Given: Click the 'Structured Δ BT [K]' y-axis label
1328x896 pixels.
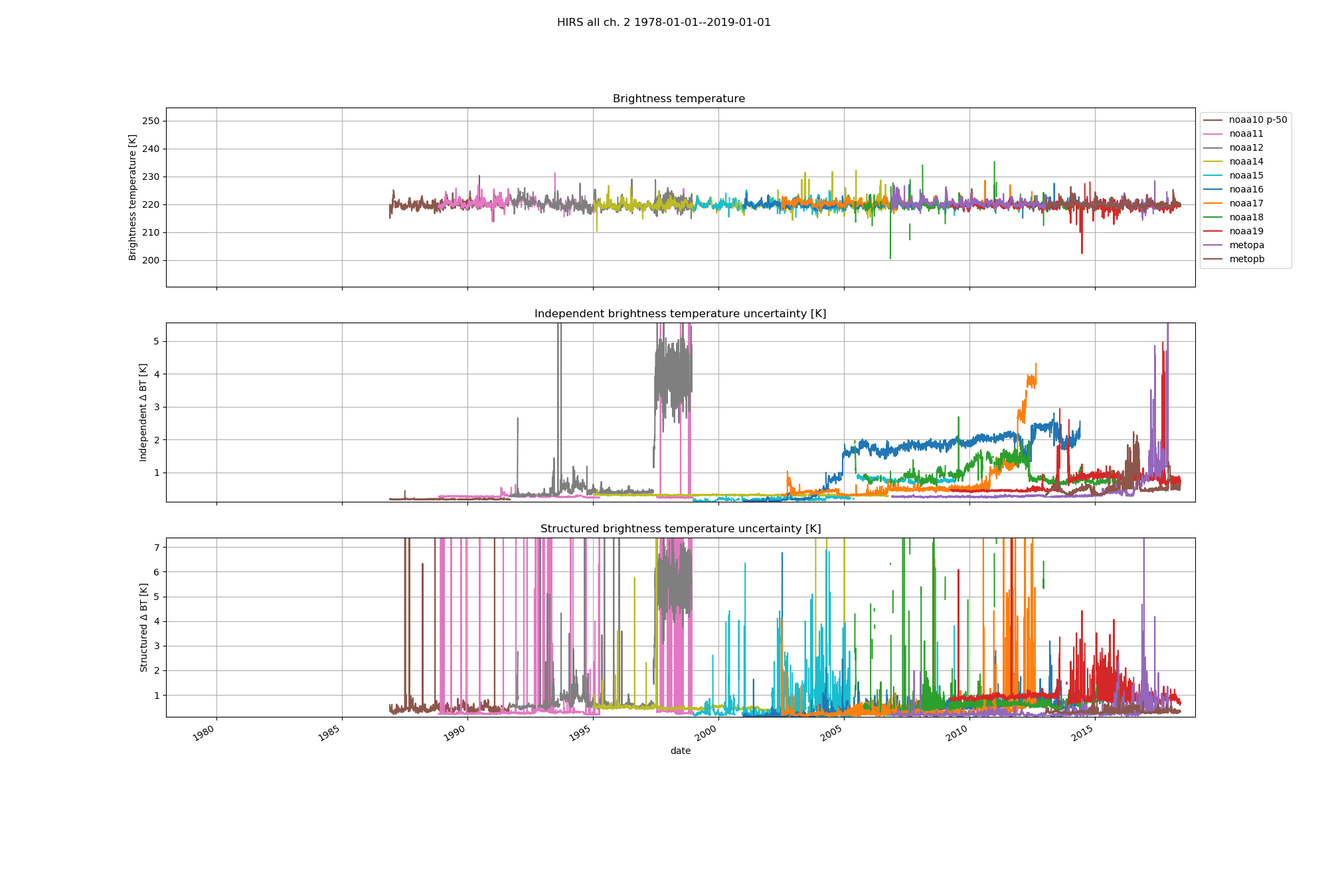Looking at the screenshot, I should pos(143,627).
